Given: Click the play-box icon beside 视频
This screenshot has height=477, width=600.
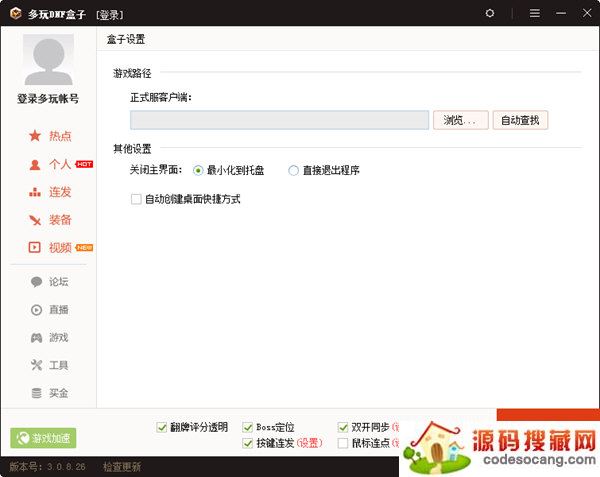Looking at the screenshot, I should coord(35,247).
